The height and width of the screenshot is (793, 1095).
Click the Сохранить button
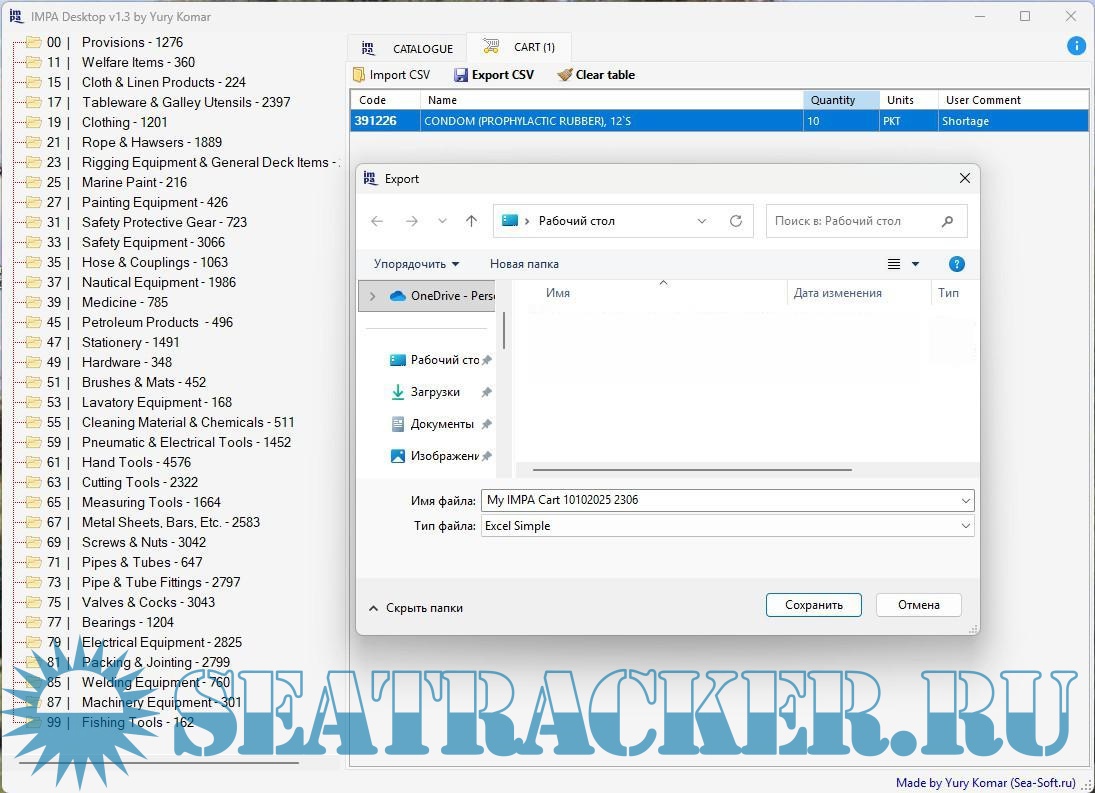click(x=813, y=605)
